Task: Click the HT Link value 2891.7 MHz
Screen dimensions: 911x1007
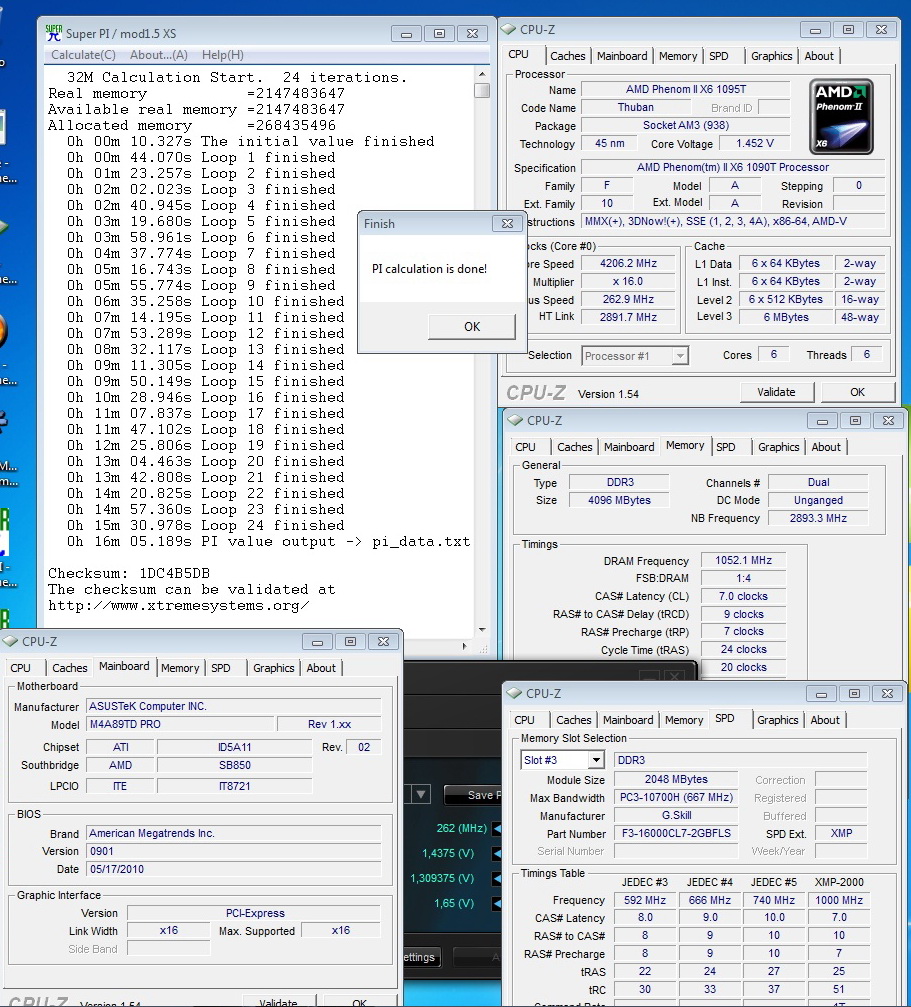Action: coord(629,317)
